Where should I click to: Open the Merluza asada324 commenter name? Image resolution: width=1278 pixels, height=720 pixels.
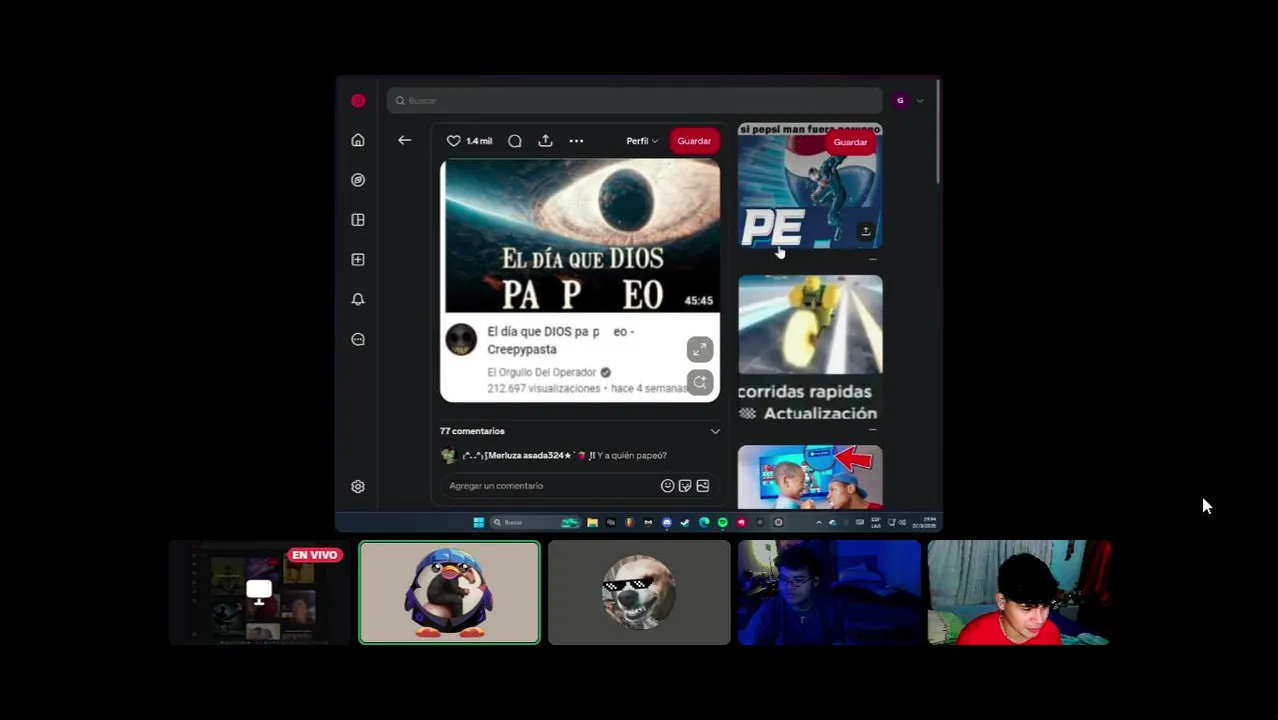(518, 456)
